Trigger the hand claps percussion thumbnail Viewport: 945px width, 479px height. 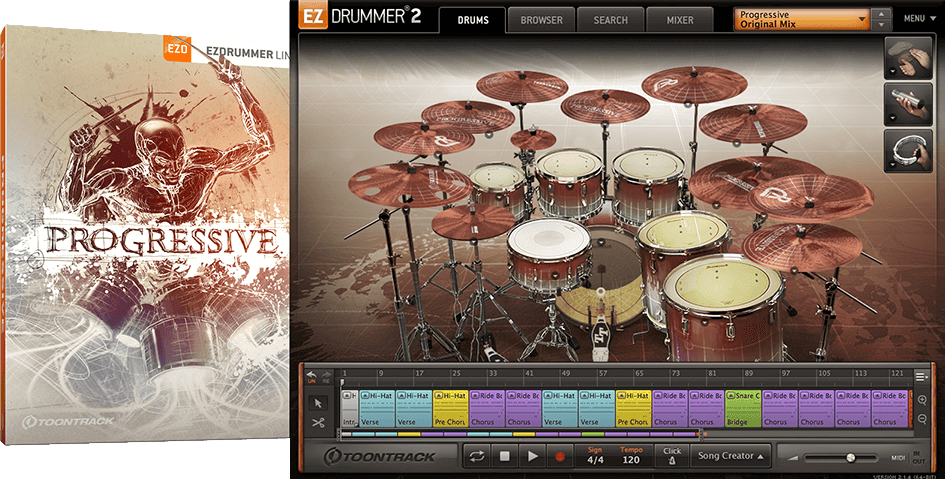click(x=910, y=58)
